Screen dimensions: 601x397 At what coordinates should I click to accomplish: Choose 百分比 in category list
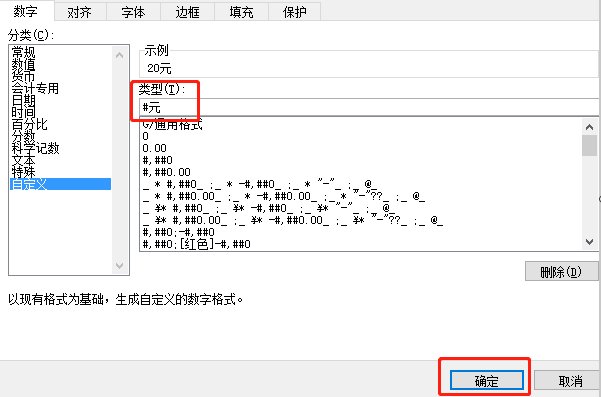[x=30, y=124]
